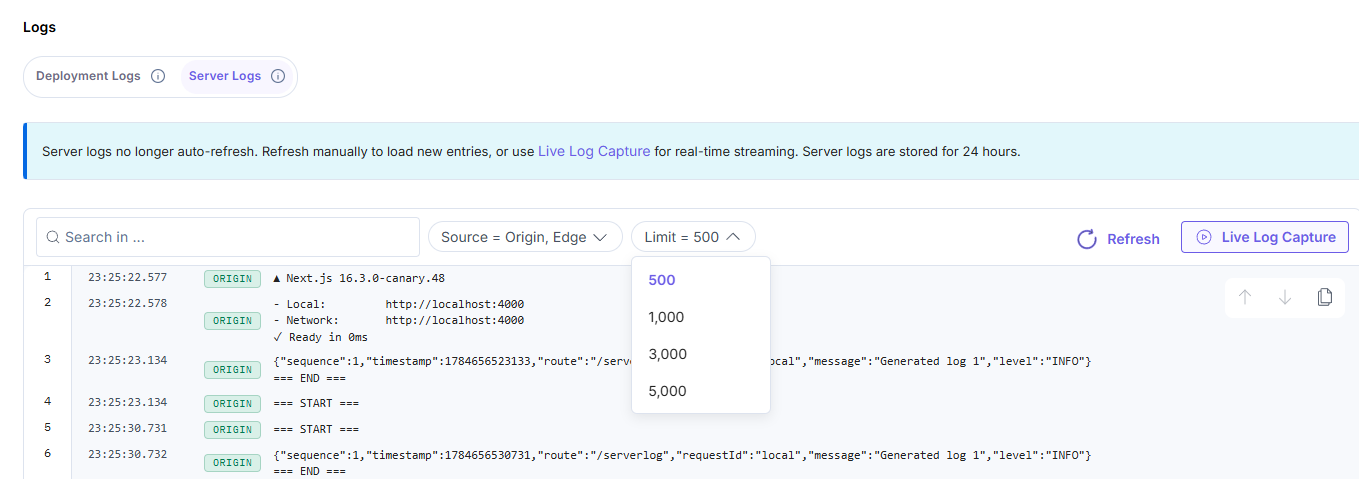Click the play icon in Live Log Capture
Screen dimensions: 1359x479
(x=1204, y=237)
